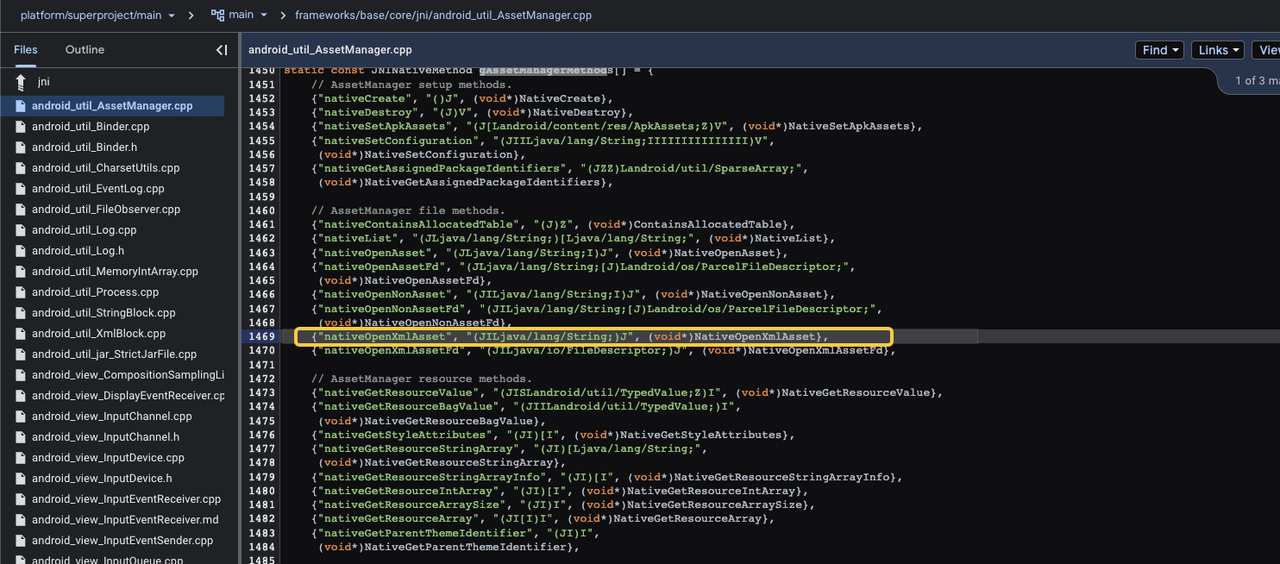Open android_util_Log.cpp in file list
Screen dimensions: 1280x564
84,230
